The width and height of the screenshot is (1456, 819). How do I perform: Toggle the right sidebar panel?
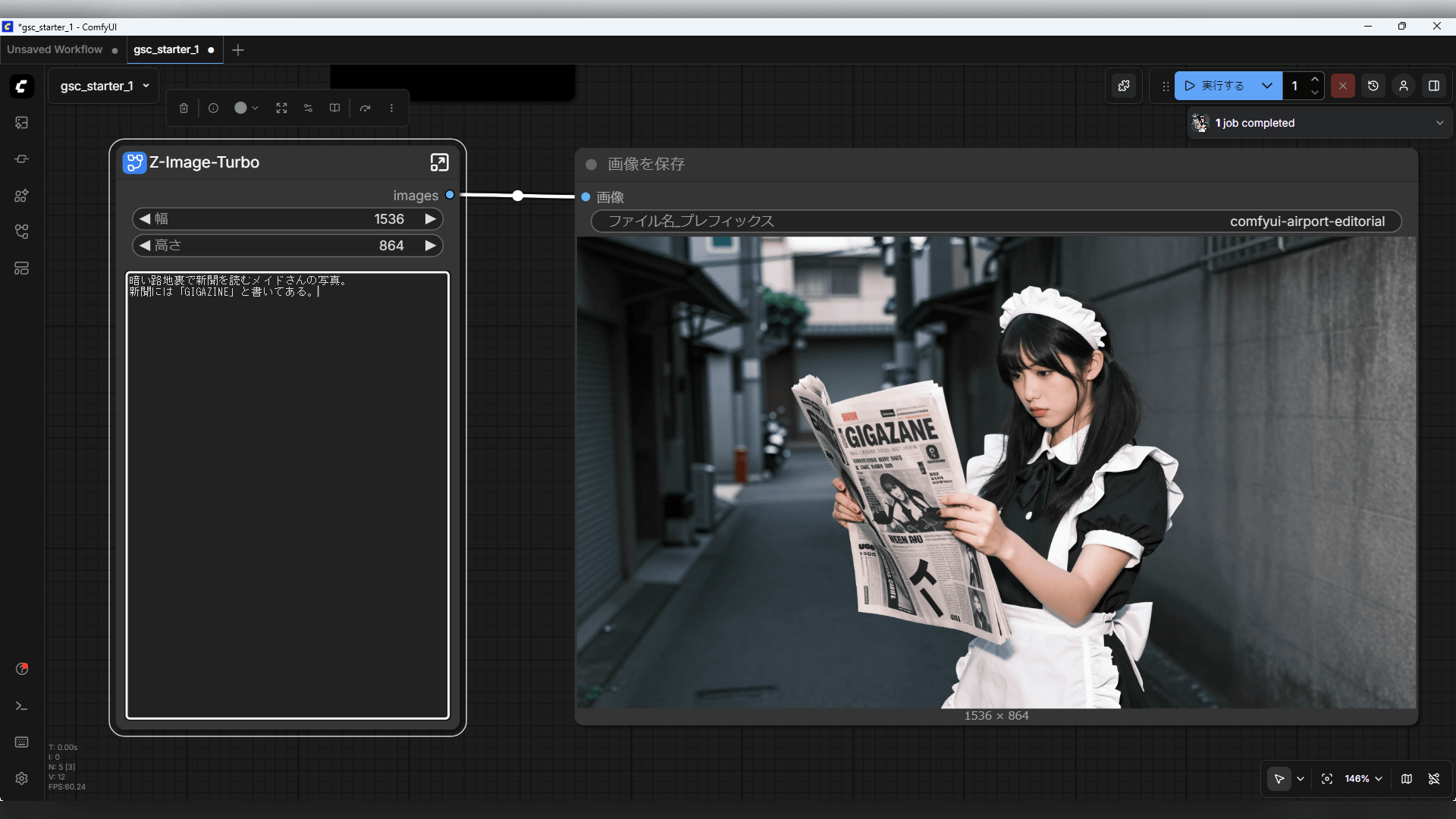coord(1433,86)
